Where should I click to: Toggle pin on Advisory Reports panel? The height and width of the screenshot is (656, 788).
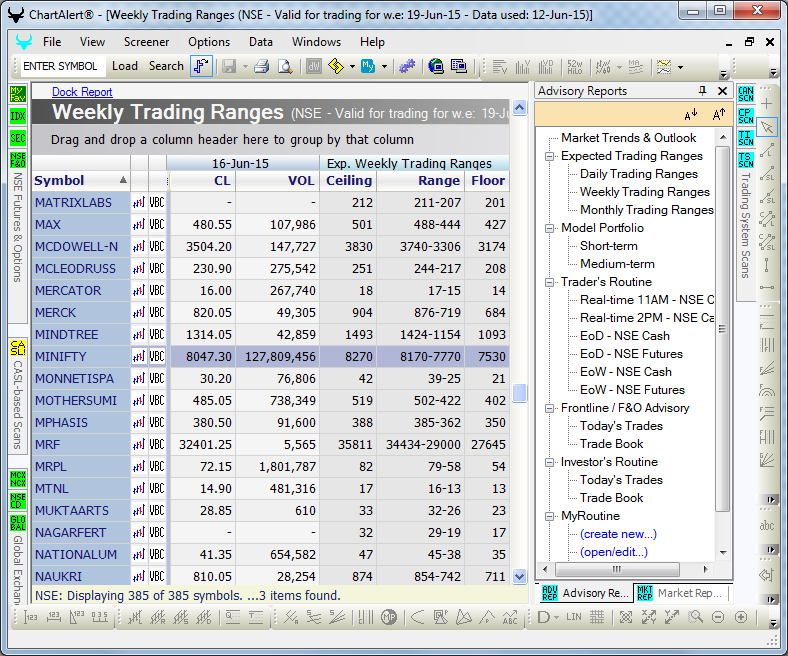pos(703,91)
